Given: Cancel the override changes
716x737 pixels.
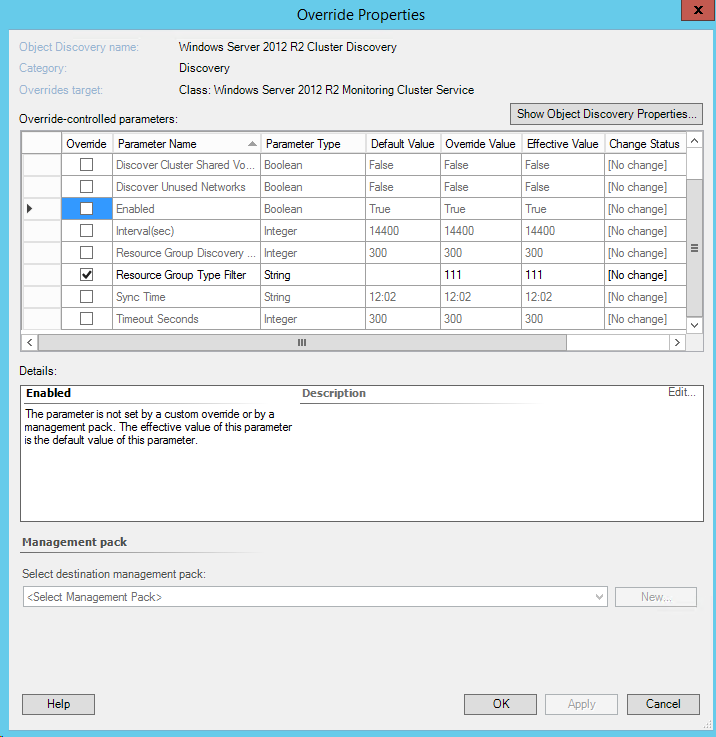Looking at the screenshot, I should coord(662,704).
